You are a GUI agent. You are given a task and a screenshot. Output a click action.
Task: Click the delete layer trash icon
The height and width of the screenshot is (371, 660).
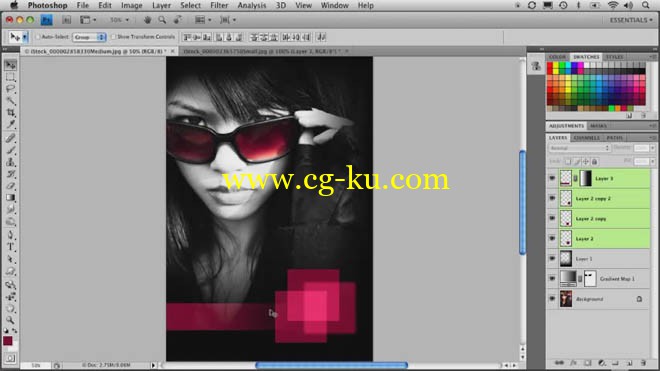[x=643, y=363]
